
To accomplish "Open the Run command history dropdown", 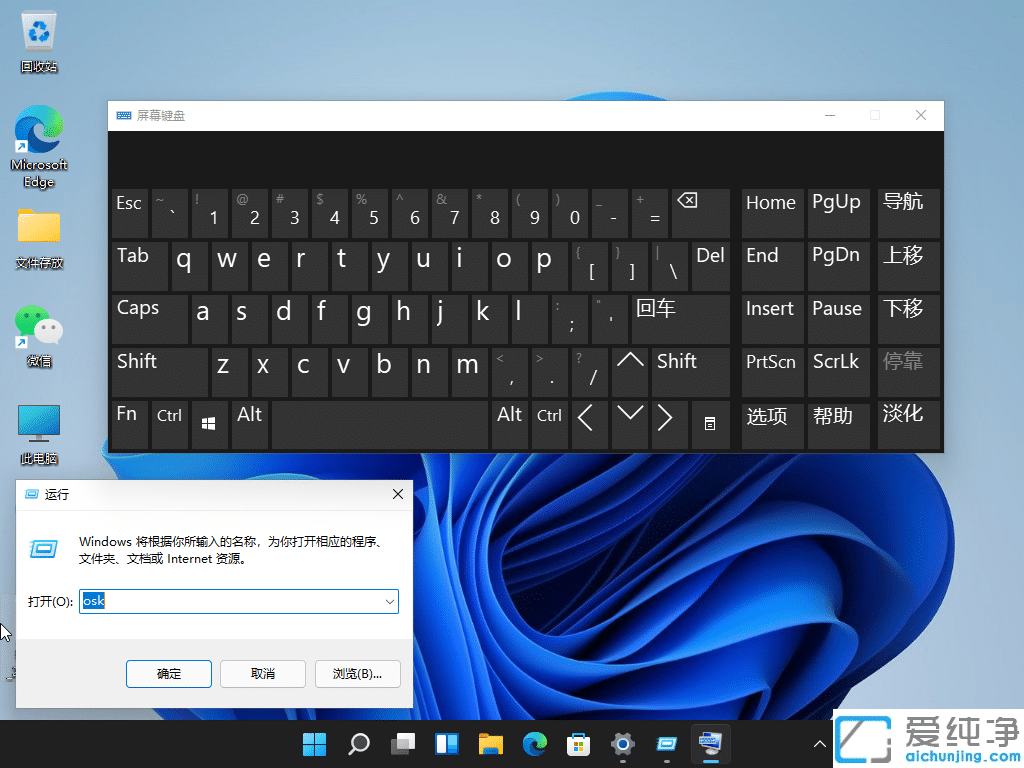I will pos(390,601).
